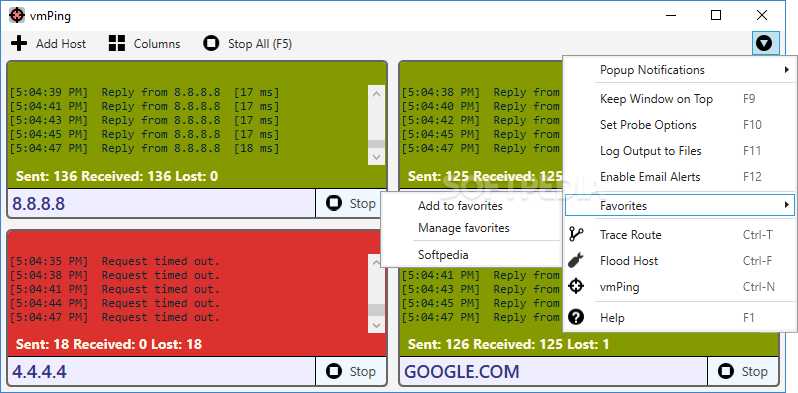Click scrollbar thumb in 4.4.4.4 log
This screenshot has height=393, width=798.
coord(376,310)
